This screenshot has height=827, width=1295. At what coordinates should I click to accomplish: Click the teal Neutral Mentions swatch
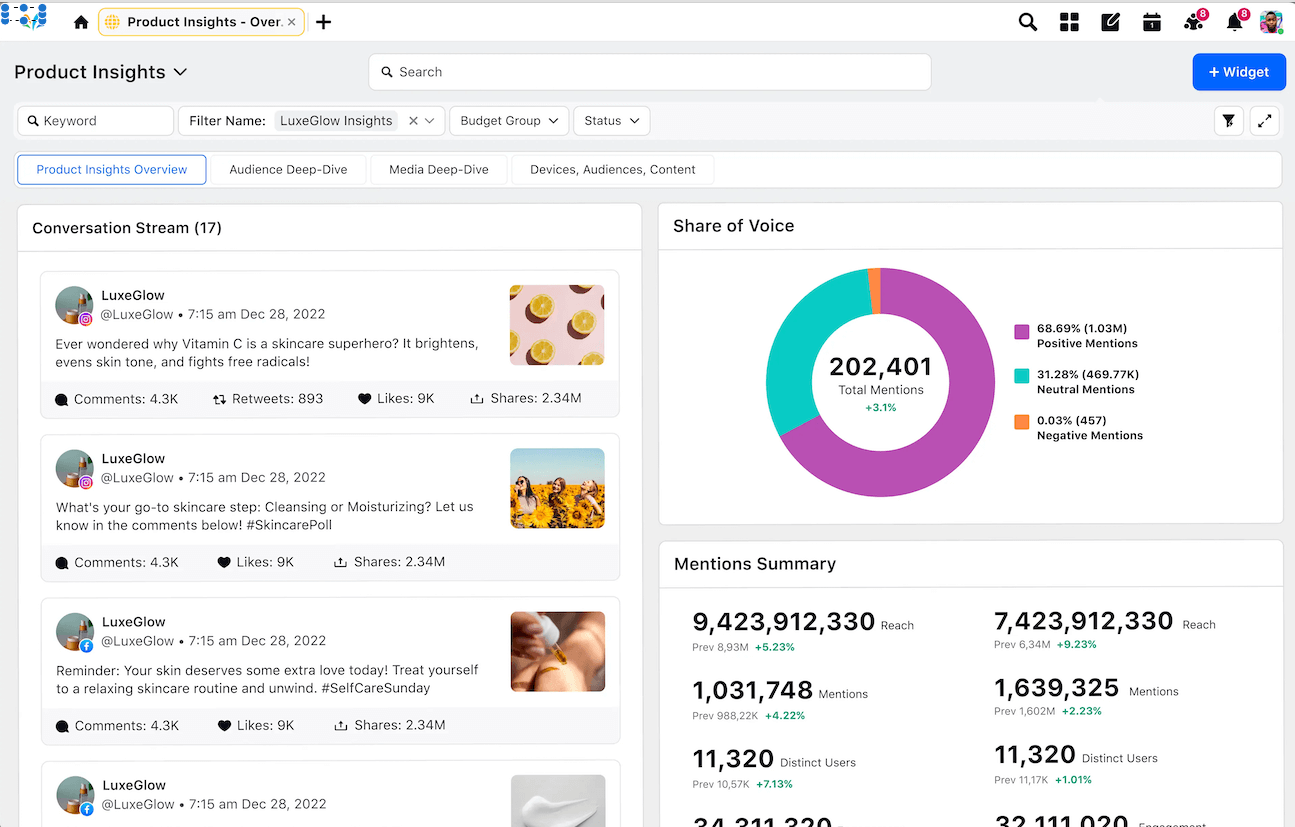click(x=1022, y=376)
